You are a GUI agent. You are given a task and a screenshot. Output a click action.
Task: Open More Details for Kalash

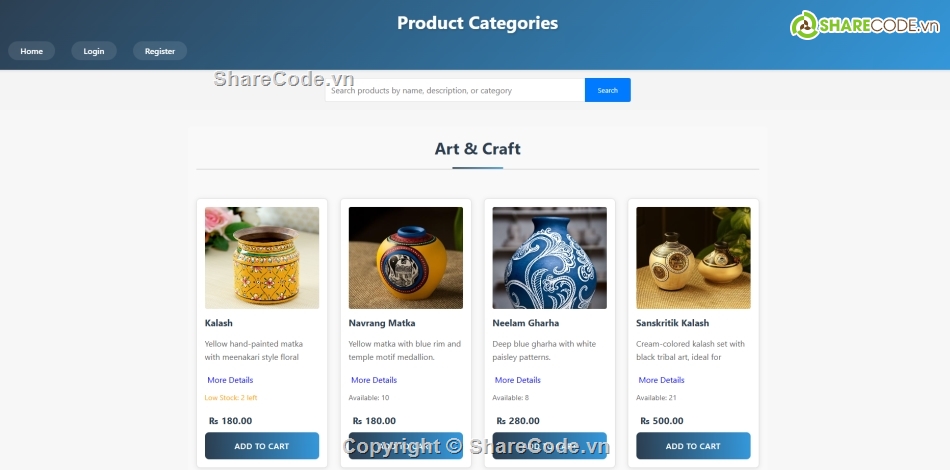coord(230,380)
